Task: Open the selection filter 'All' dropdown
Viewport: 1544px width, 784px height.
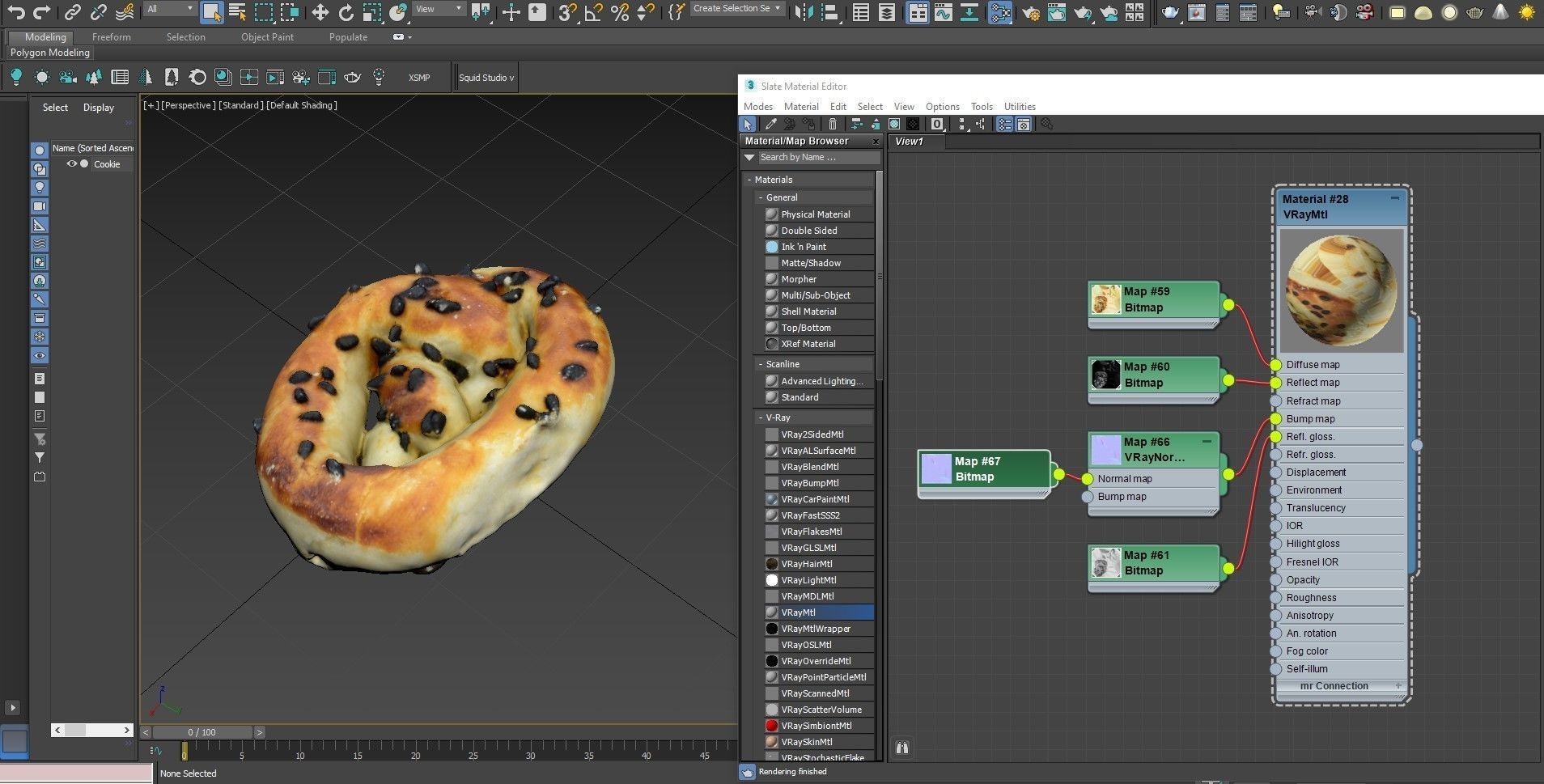Action: tap(171, 9)
